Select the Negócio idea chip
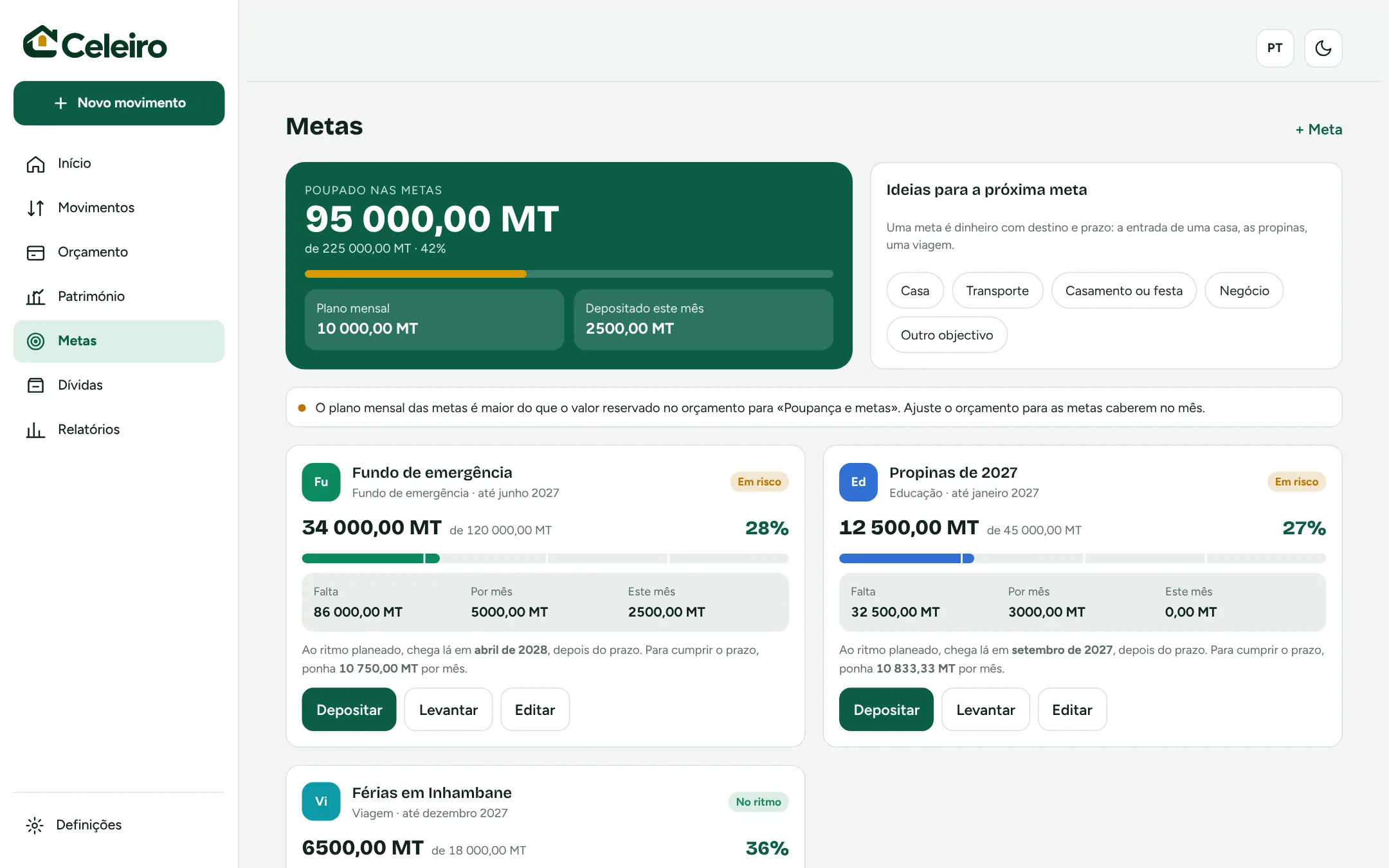The image size is (1389, 868). point(1244,291)
